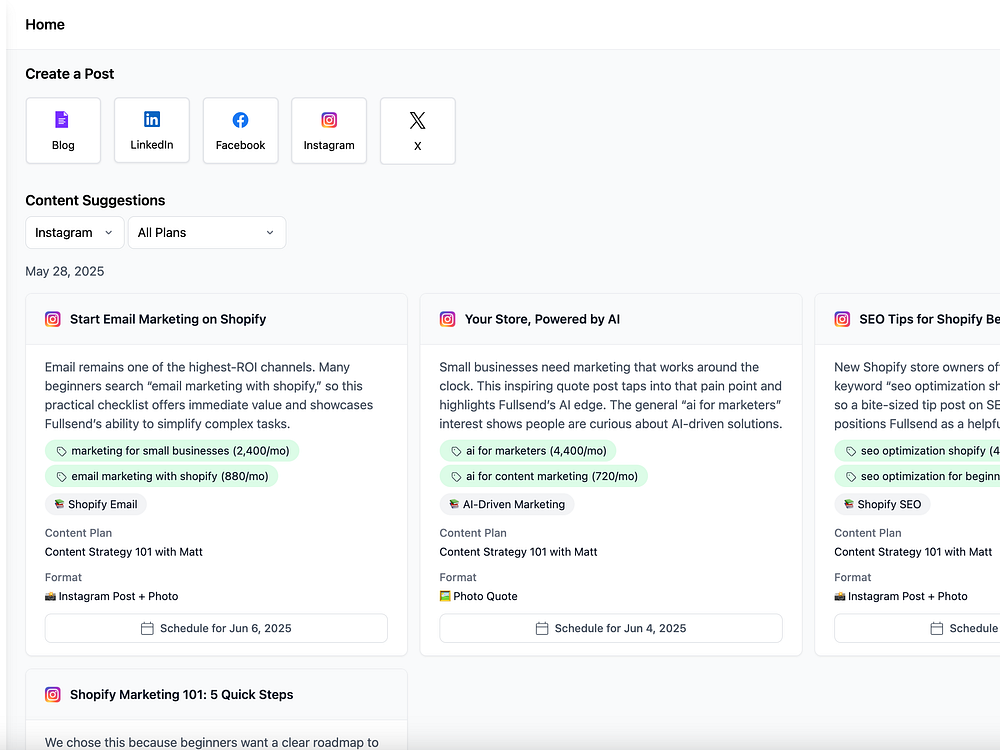Screen dimensions: 1000x750
Task: Click the Facebook logo icon
Action: 240,120
